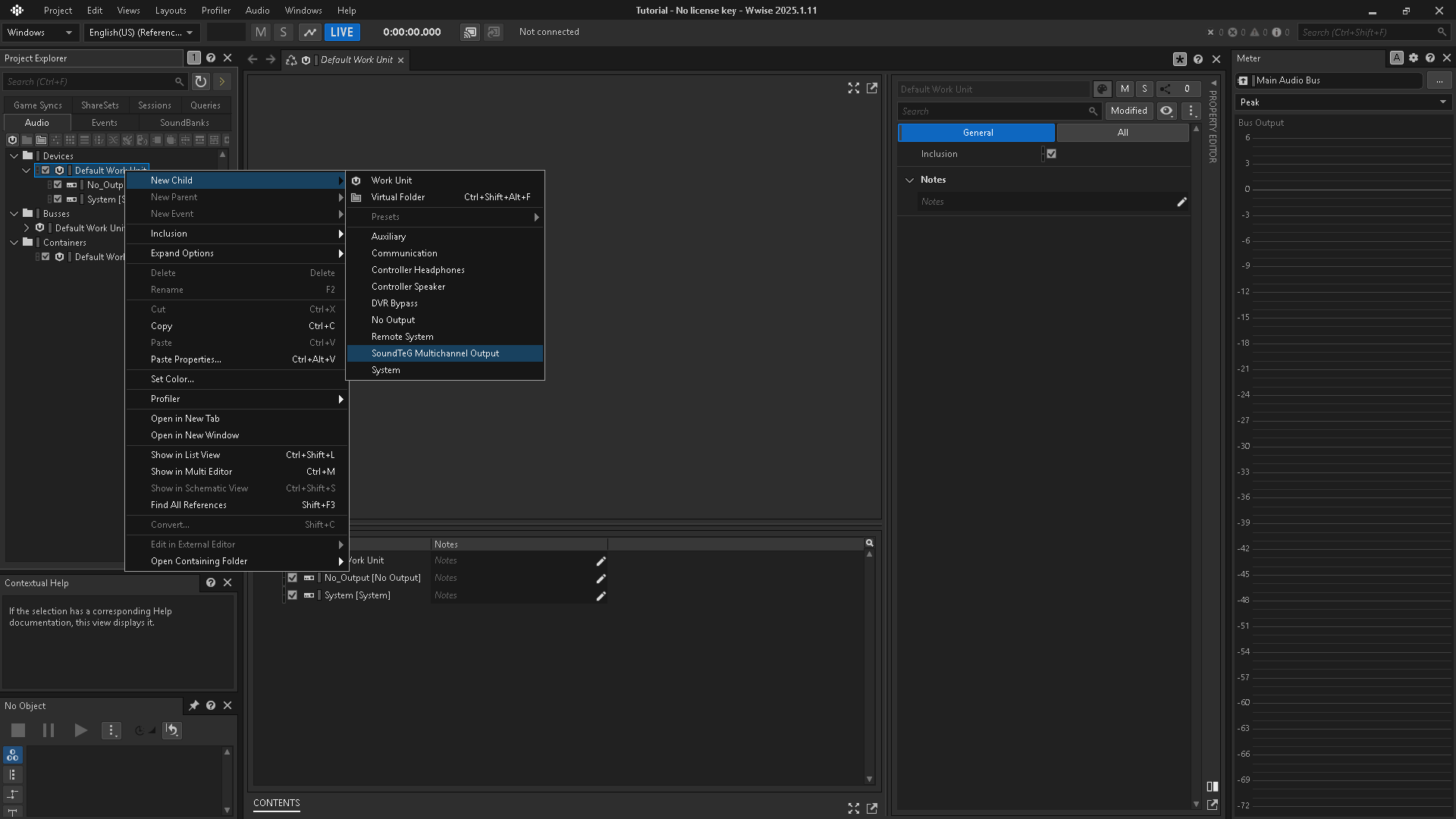Open top editor pane in new window

point(872,88)
